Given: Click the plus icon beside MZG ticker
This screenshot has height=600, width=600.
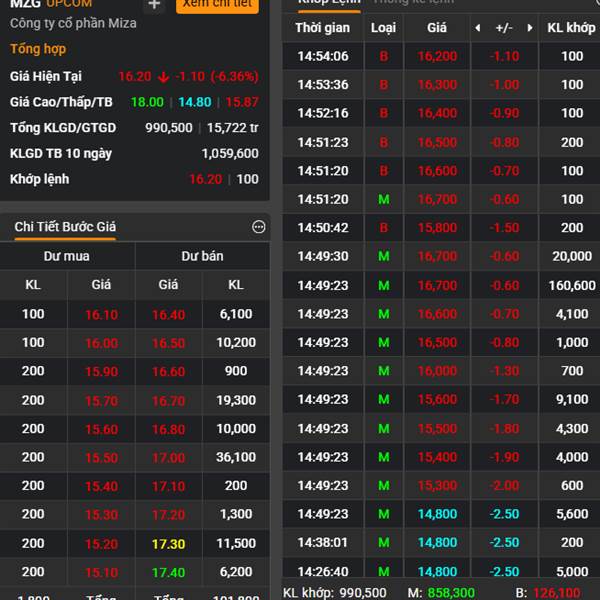Looking at the screenshot, I should (x=154, y=5).
